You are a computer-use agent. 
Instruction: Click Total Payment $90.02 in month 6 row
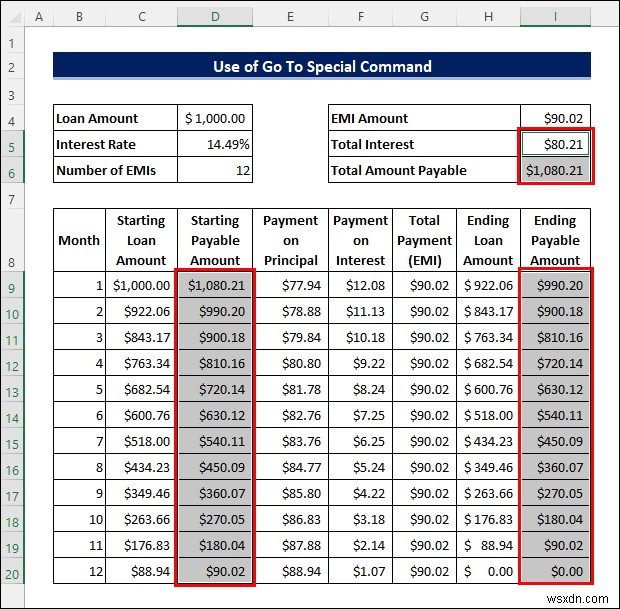tap(424, 415)
